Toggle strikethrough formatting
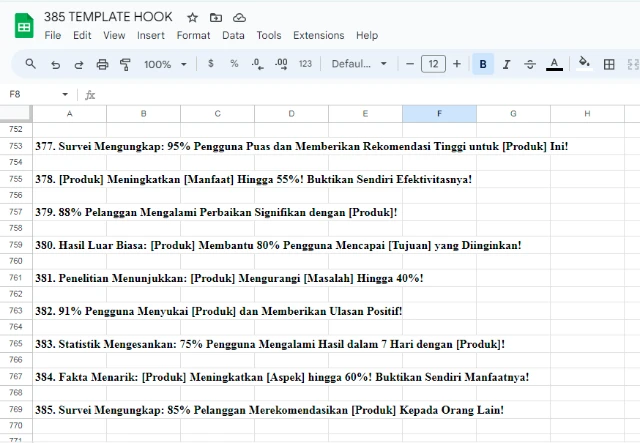Screen dimensions: 640x443 (x=530, y=64)
